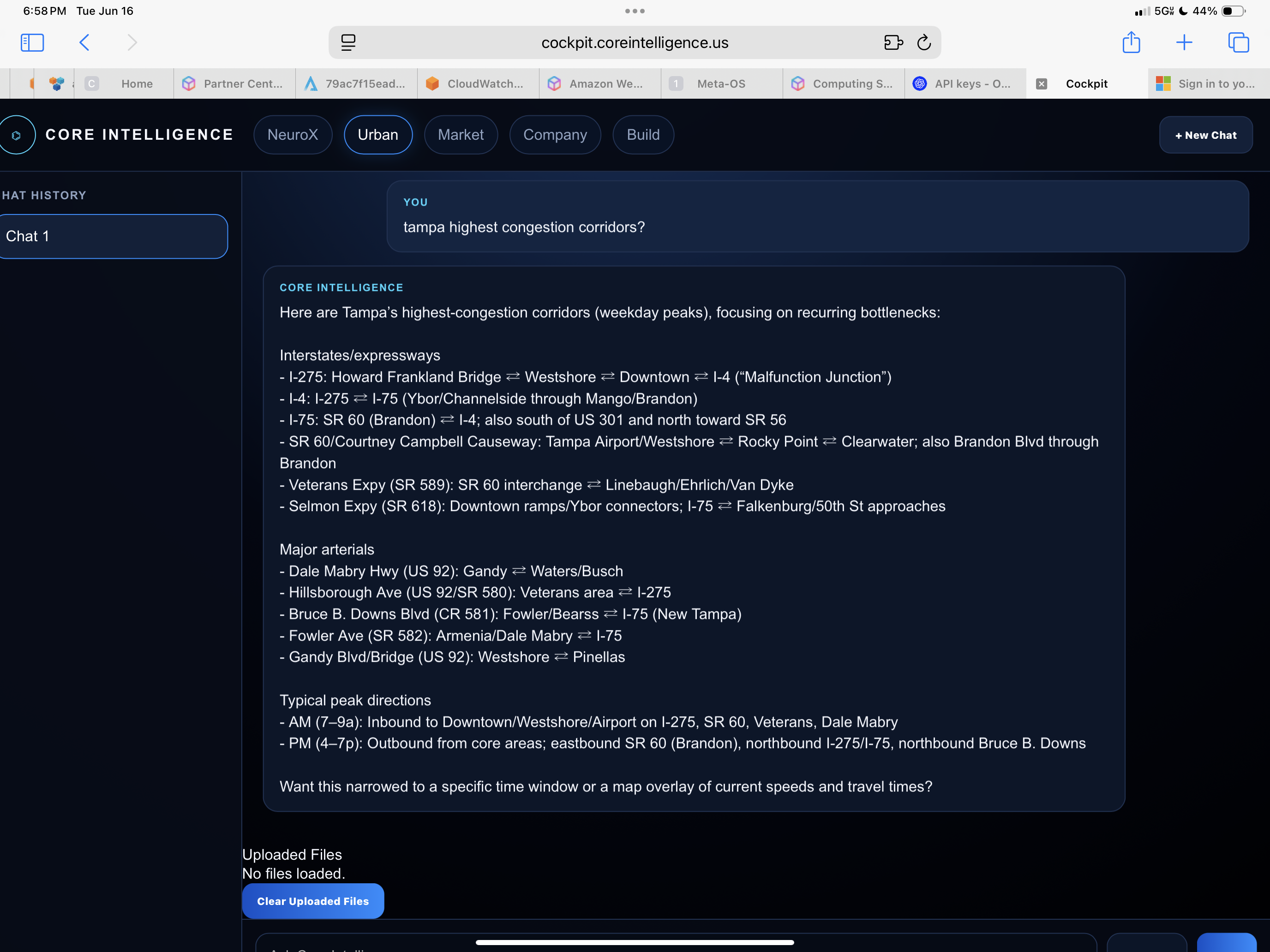Click the cockpit.coreintelligence.us address field
This screenshot has height=952, width=1270.
click(x=635, y=42)
